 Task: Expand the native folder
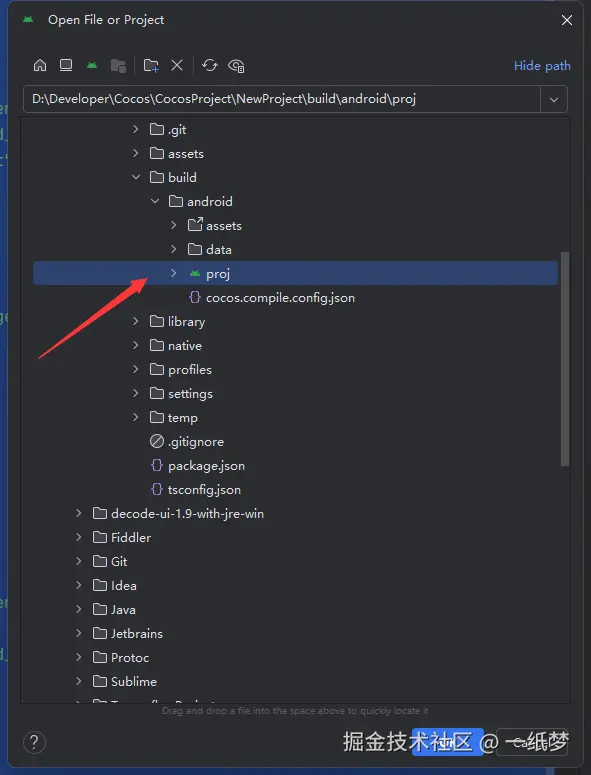click(136, 345)
